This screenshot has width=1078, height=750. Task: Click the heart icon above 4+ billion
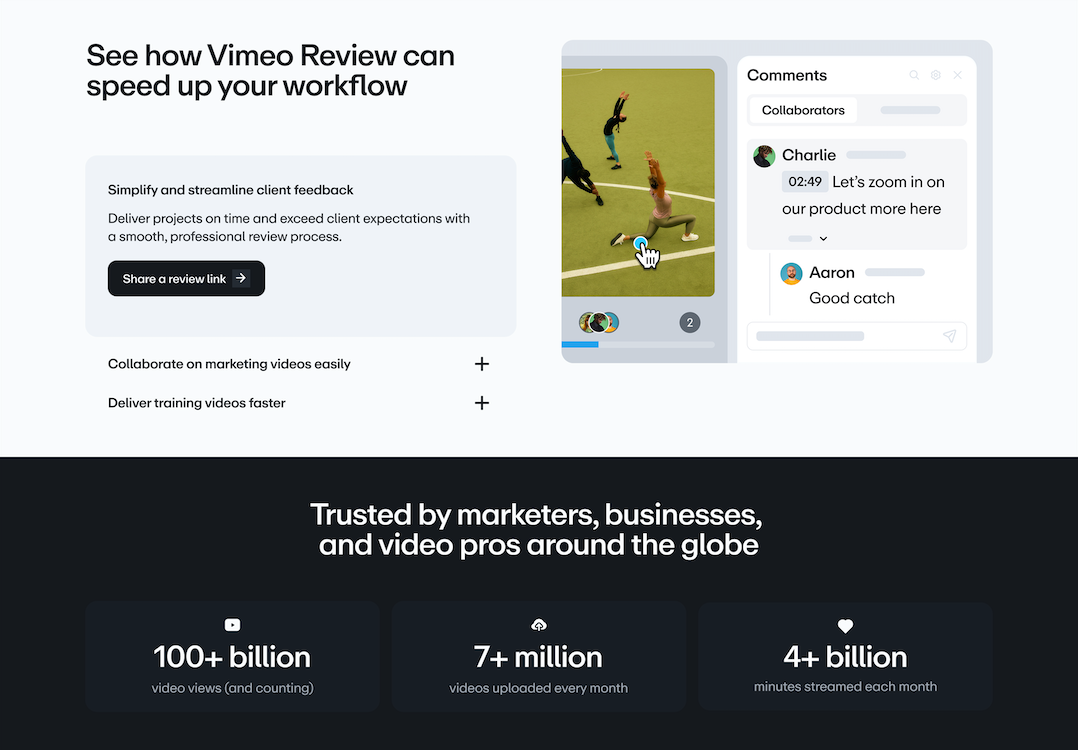point(845,626)
